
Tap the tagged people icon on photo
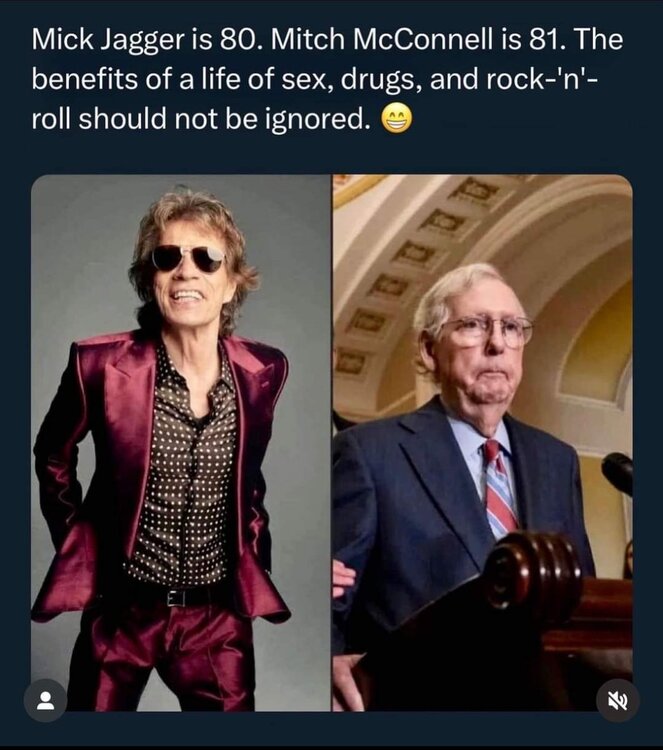tap(45, 701)
